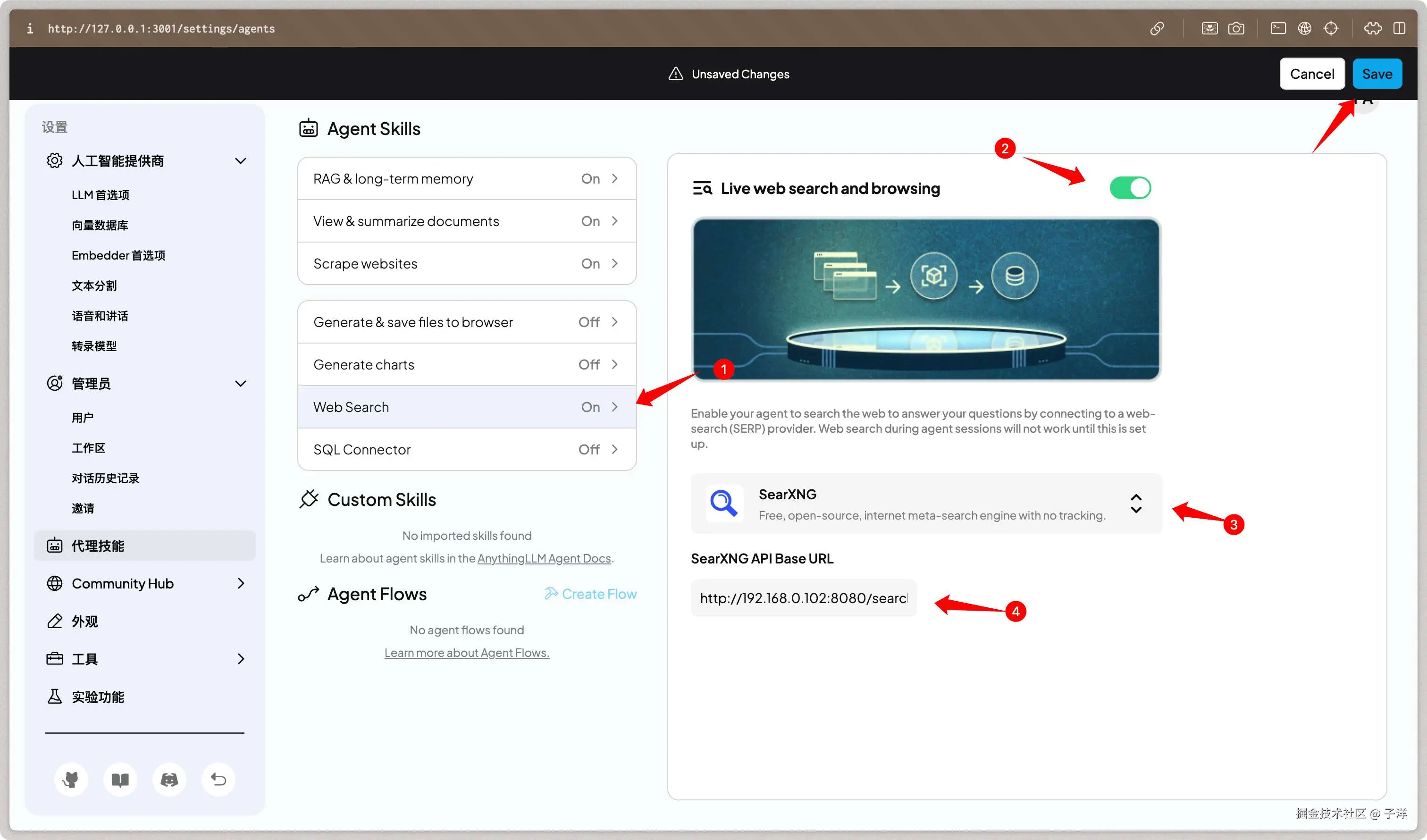1427x840 pixels.
Task: Focus the SearXNG API Base URL field
Action: tap(803, 598)
